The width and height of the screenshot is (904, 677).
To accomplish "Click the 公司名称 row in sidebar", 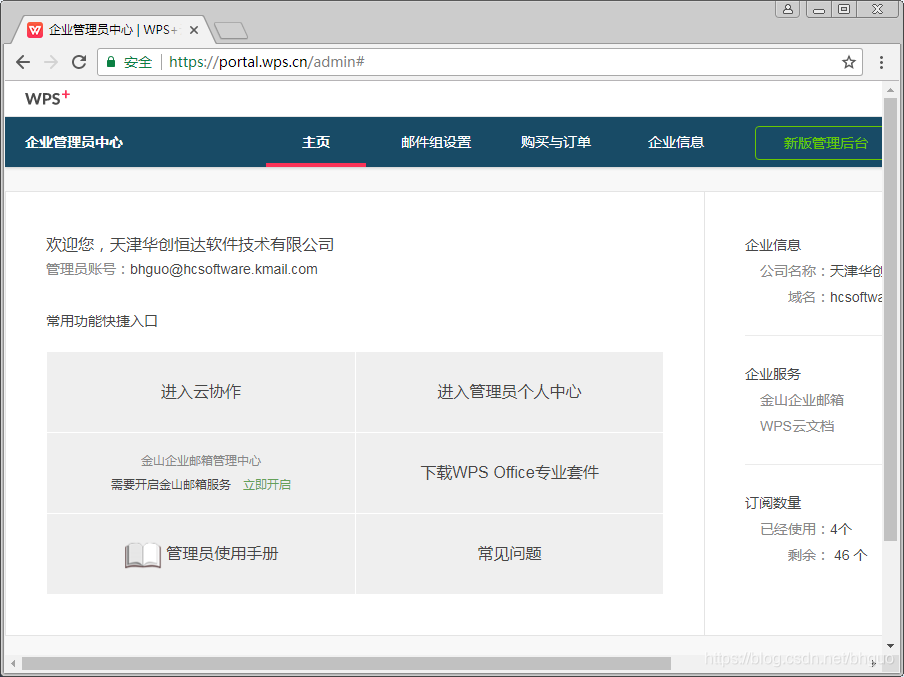I will click(x=820, y=271).
